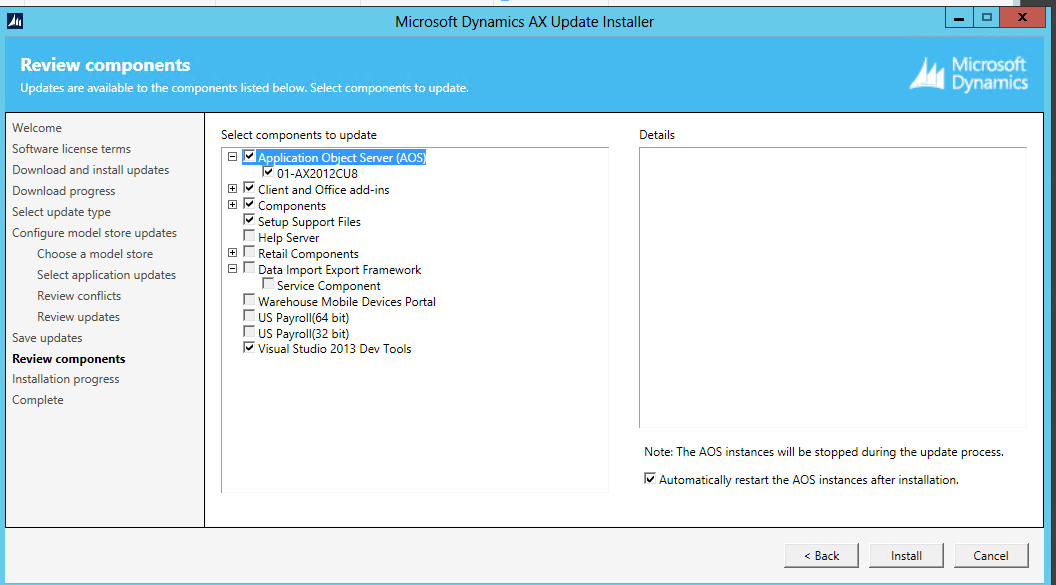Check US Payroll(64 bit)
This screenshot has height=585, width=1056.
249,317
